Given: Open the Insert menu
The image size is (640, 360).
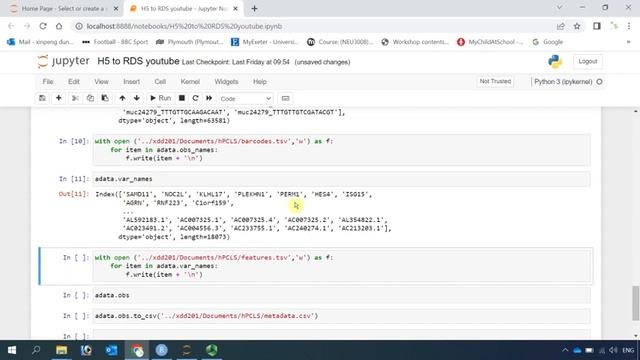Looking at the screenshot, I should [131, 82].
